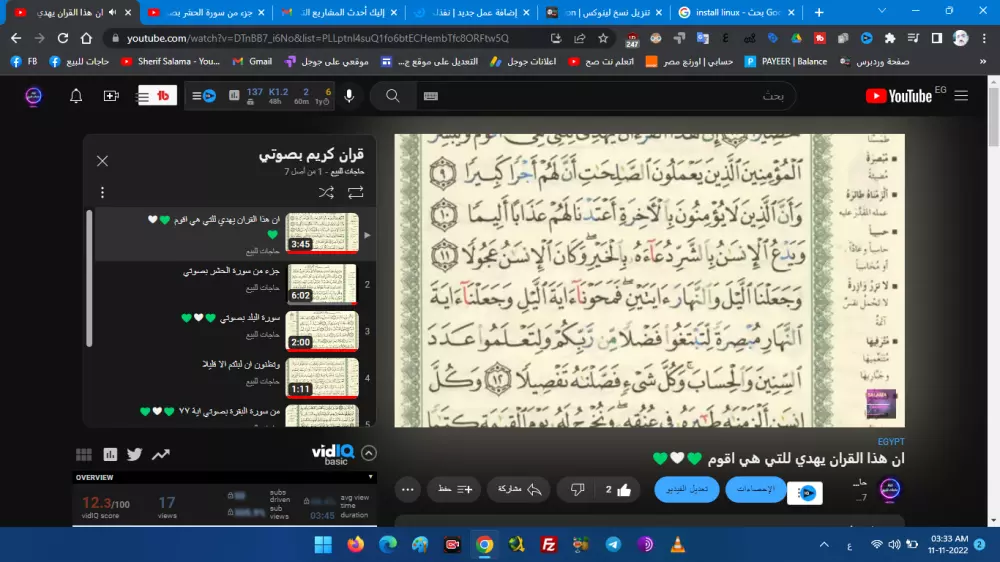The width and height of the screenshot is (1000, 562).
Task: Open Firefox from the taskbar
Action: pyautogui.click(x=355, y=545)
